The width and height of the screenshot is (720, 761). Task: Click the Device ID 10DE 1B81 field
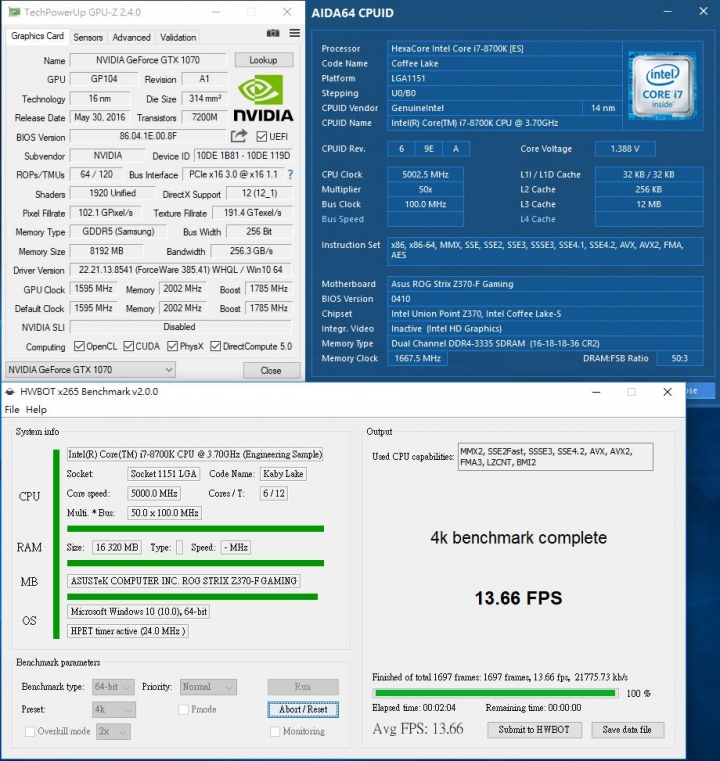[243, 155]
